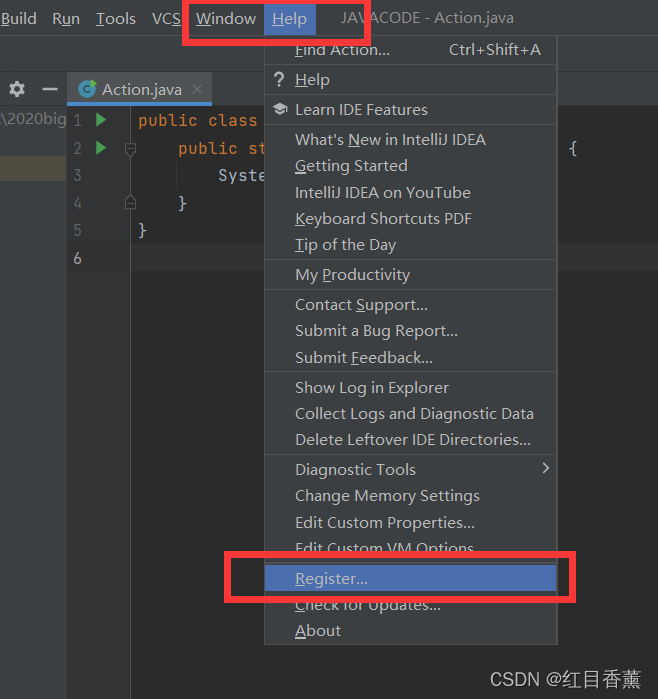The height and width of the screenshot is (699, 658).
Task: Open My Productivity
Action: (411, 275)
